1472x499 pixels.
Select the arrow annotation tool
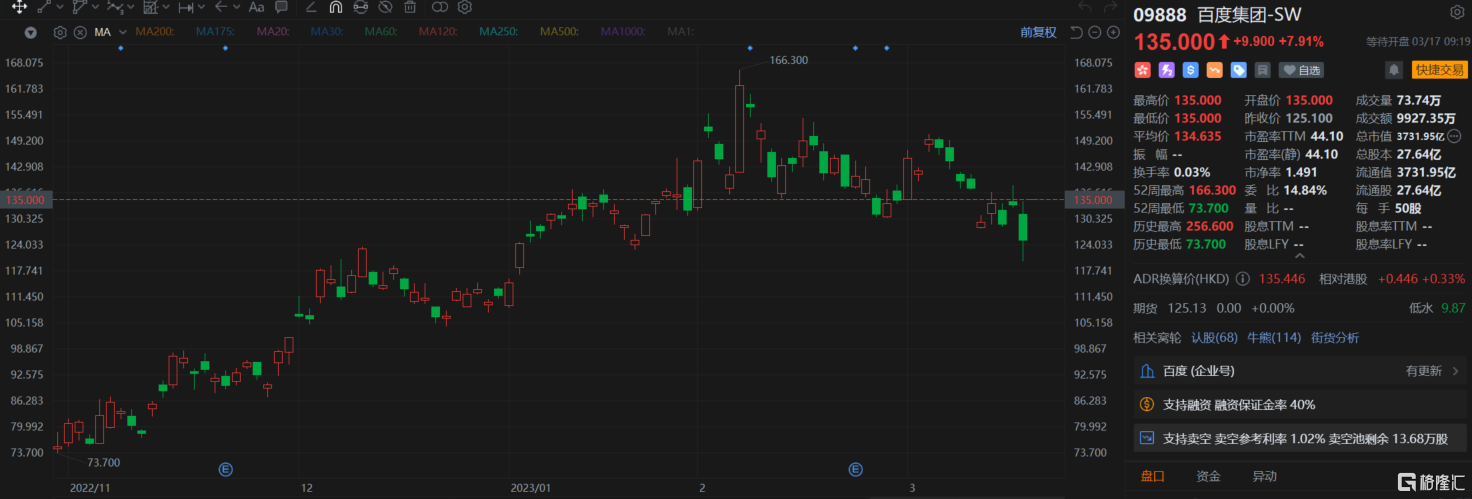click(221, 6)
